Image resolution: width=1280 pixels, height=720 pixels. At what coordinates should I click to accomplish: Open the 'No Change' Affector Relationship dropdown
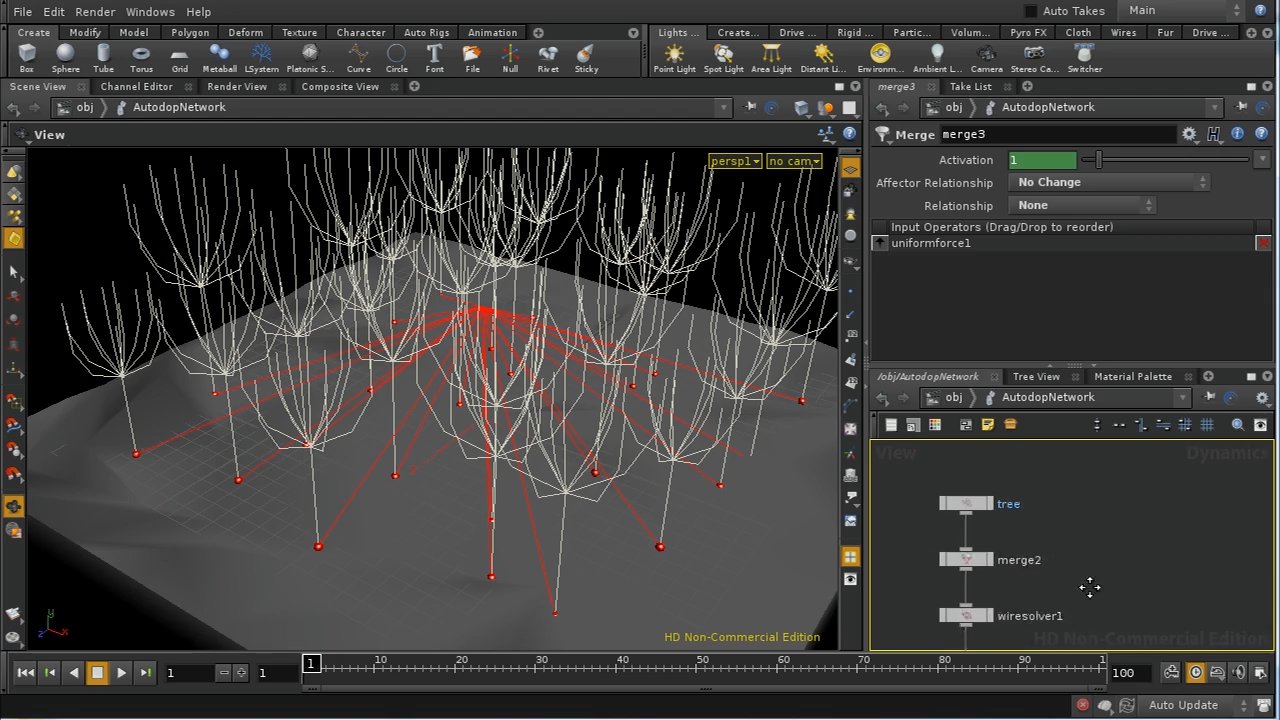point(1108,182)
